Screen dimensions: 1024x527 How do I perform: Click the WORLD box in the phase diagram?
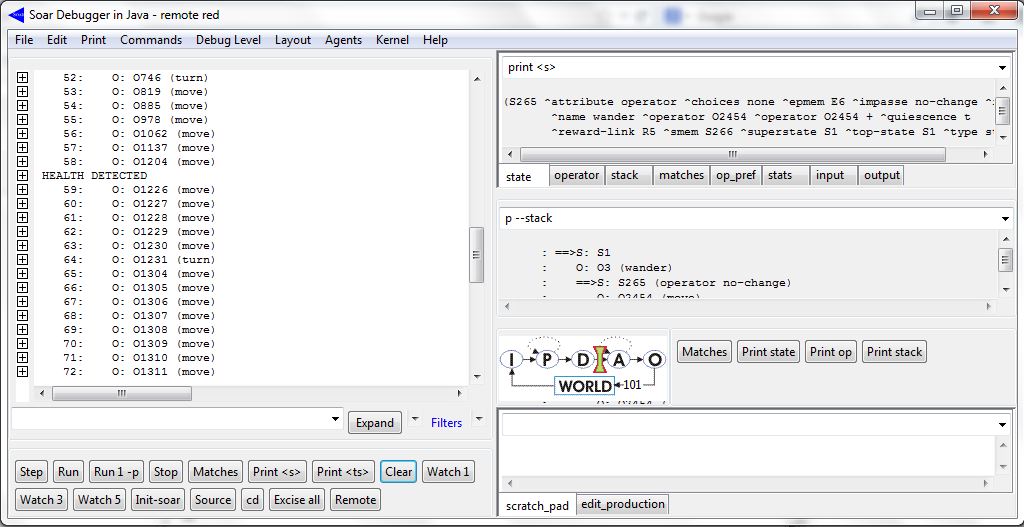pos(584,386)
